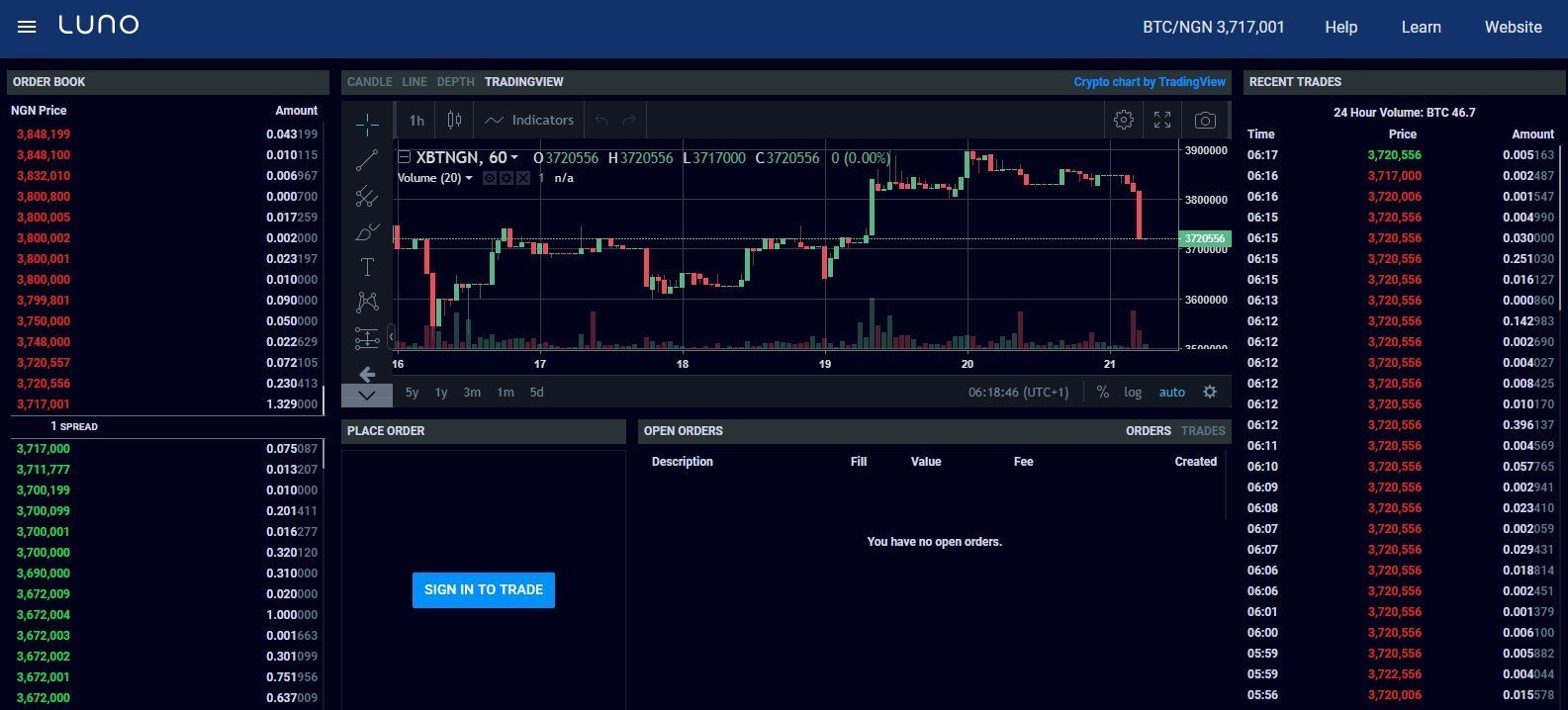Screen dimensions: 1568x710
Task: Switch to the DEPTH chart tab
Action: click(456, 82)
